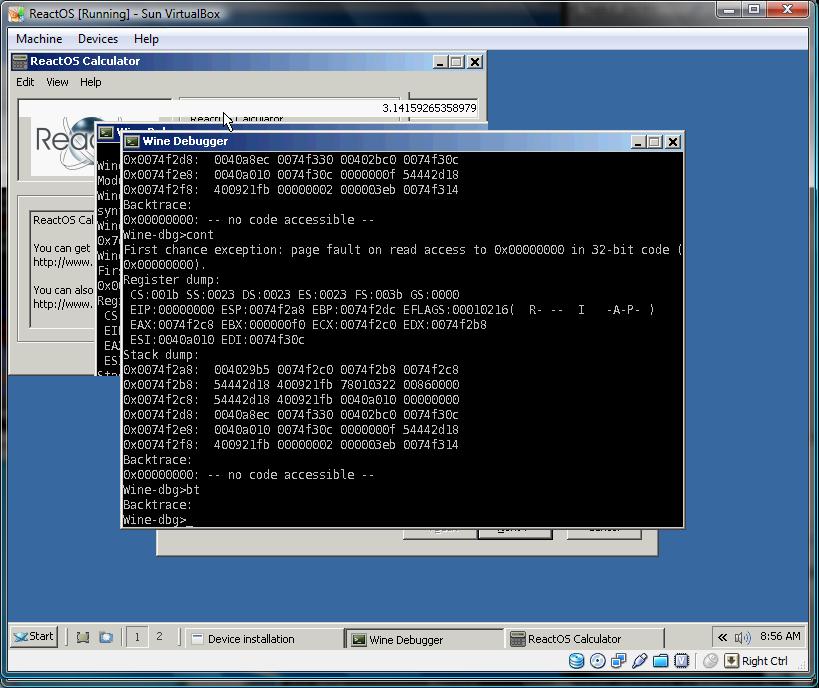The width and height of the screenshot is (819, 688).
Task: Click the keyboard capture arrow icon
Action: (731, 661)
